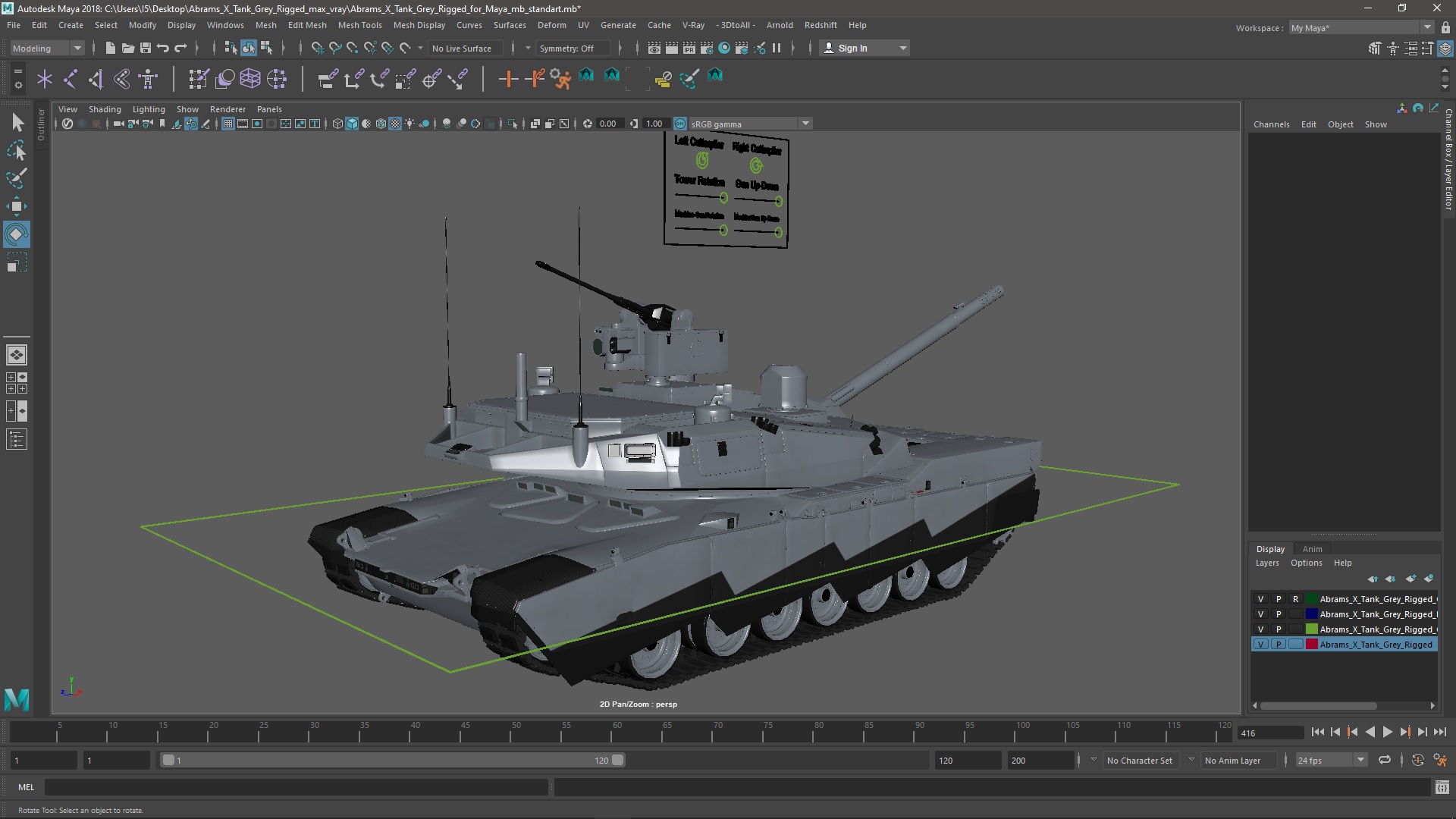
Task: Choose the Paint Selection tool
Action: point(16,179)
